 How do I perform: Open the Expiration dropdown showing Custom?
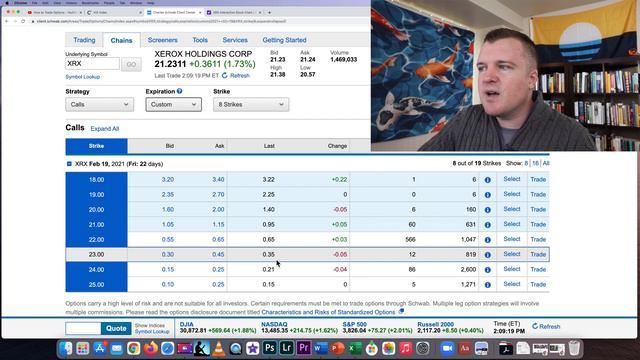pos(173,104)
